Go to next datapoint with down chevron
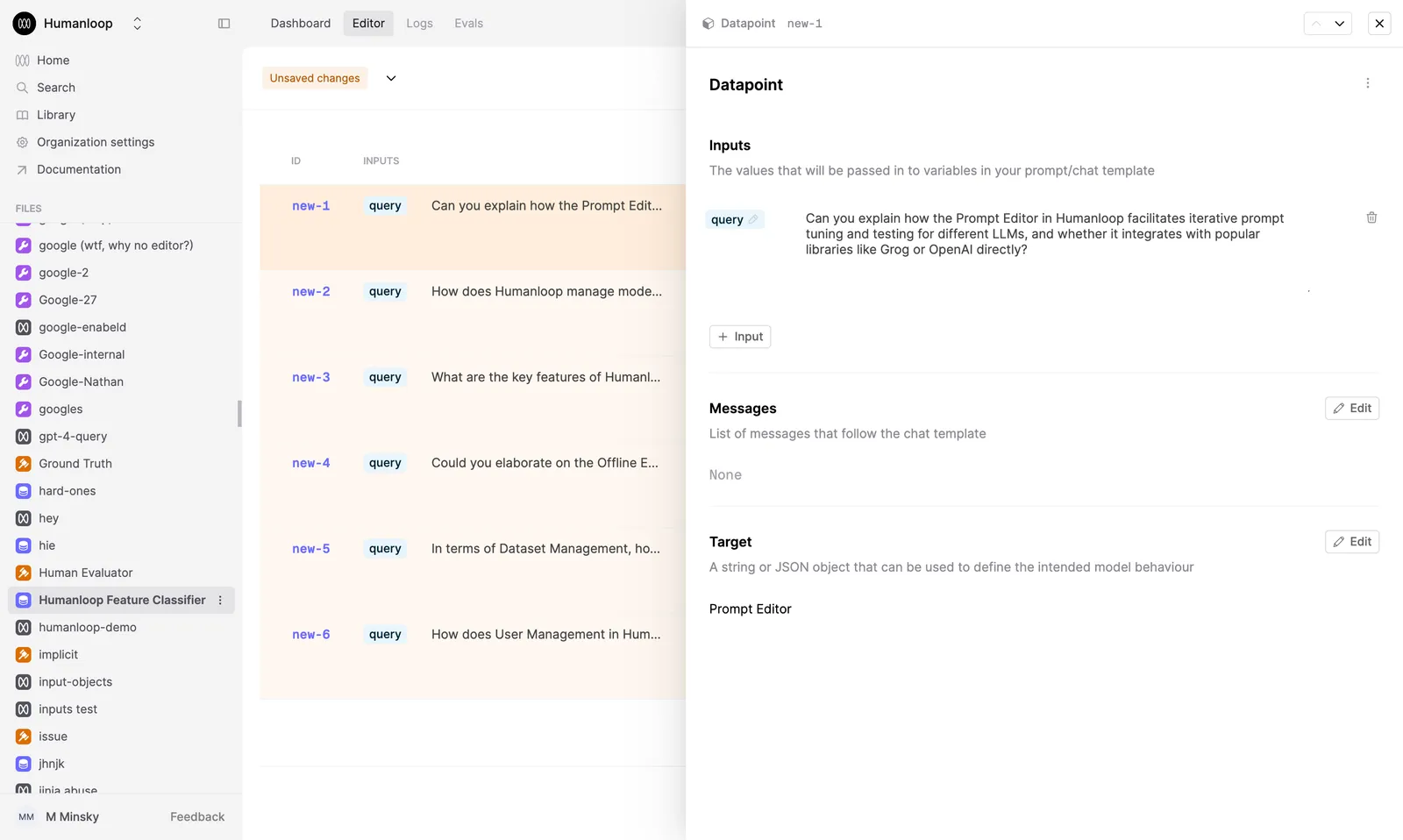Viewport: 1403px width, 840px height. [1340, 24]
